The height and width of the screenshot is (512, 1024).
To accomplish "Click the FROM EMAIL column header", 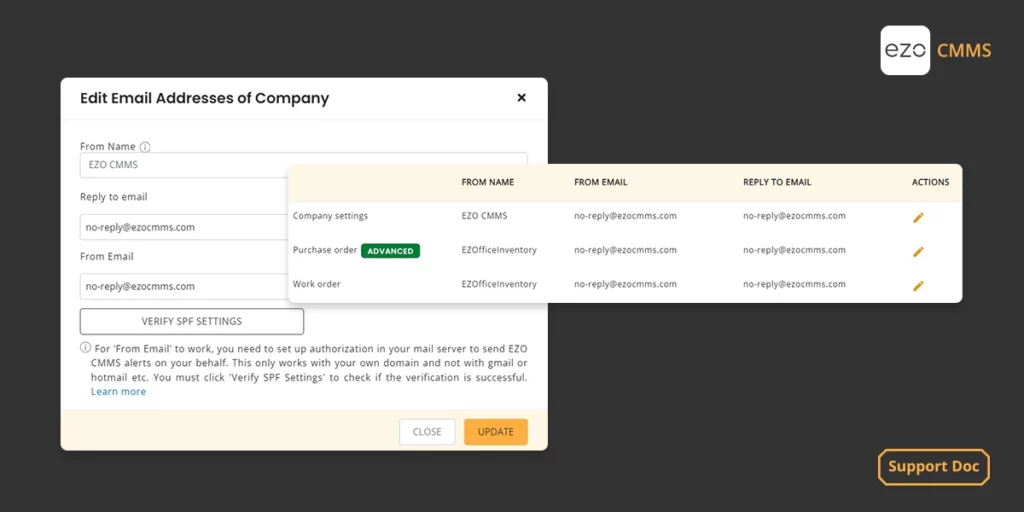I will point(601,182).
